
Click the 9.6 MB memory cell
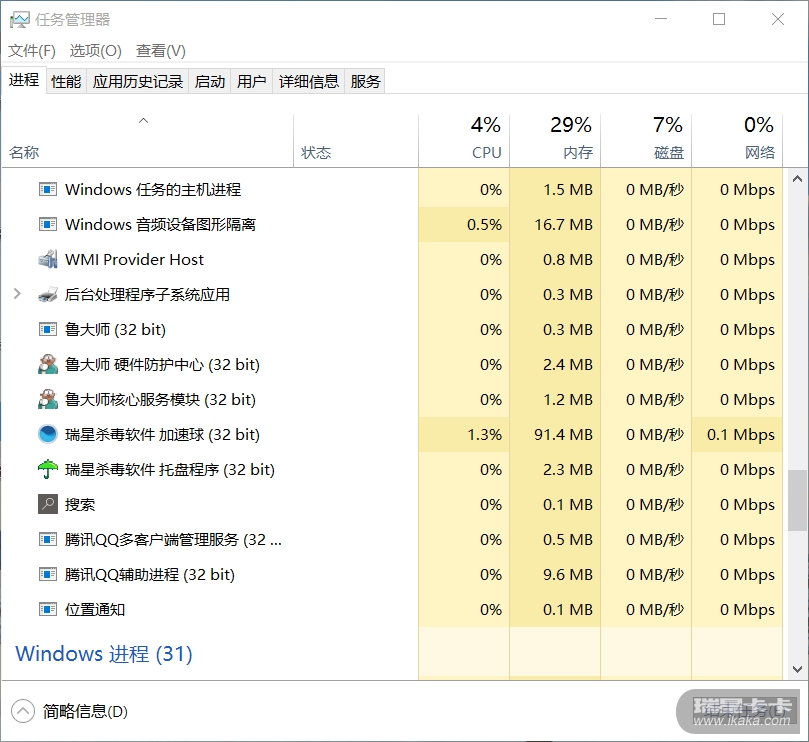coord(555,574)
